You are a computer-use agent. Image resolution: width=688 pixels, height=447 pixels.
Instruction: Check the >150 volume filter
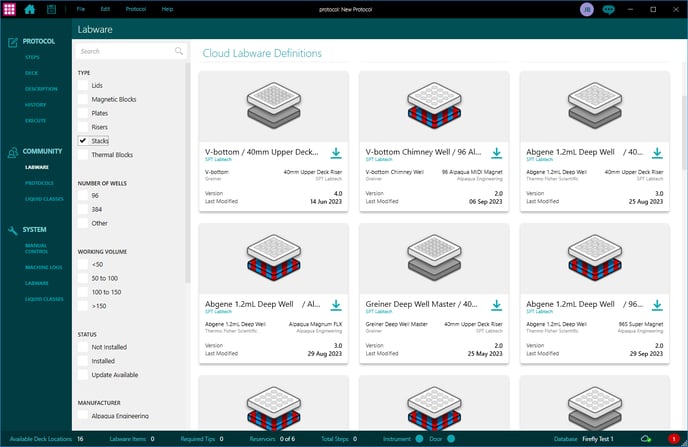pos(82,306)
